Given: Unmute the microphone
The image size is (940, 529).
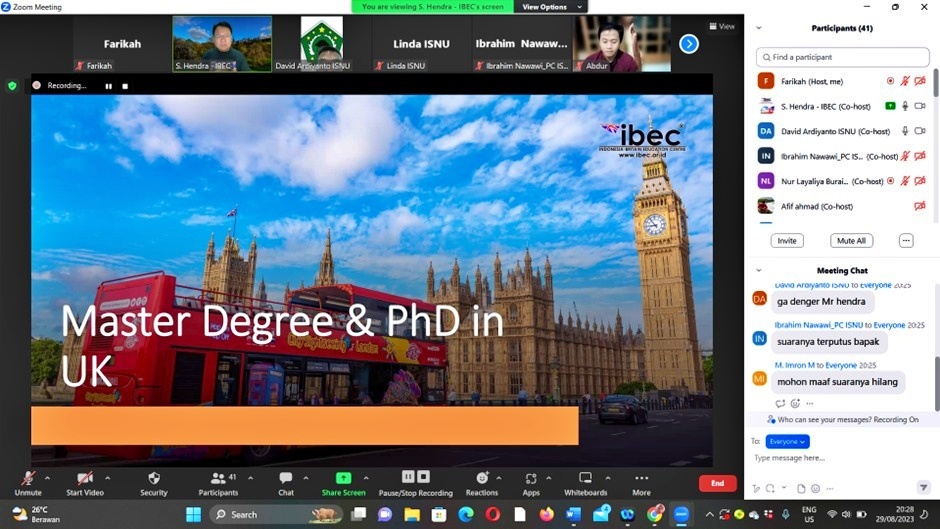Looking at the screenshot, I should pos(28,479).
